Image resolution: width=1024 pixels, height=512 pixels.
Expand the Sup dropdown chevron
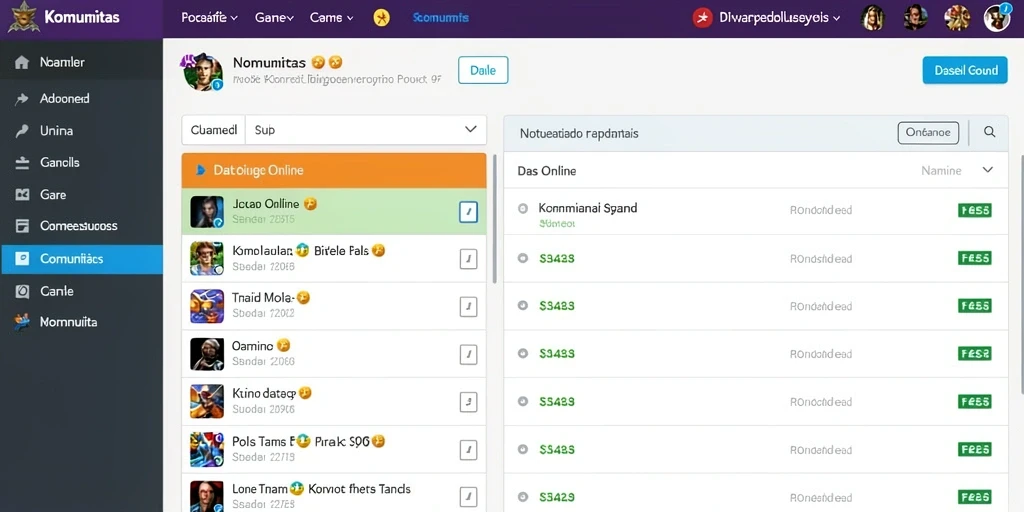(x=470, y=129)
